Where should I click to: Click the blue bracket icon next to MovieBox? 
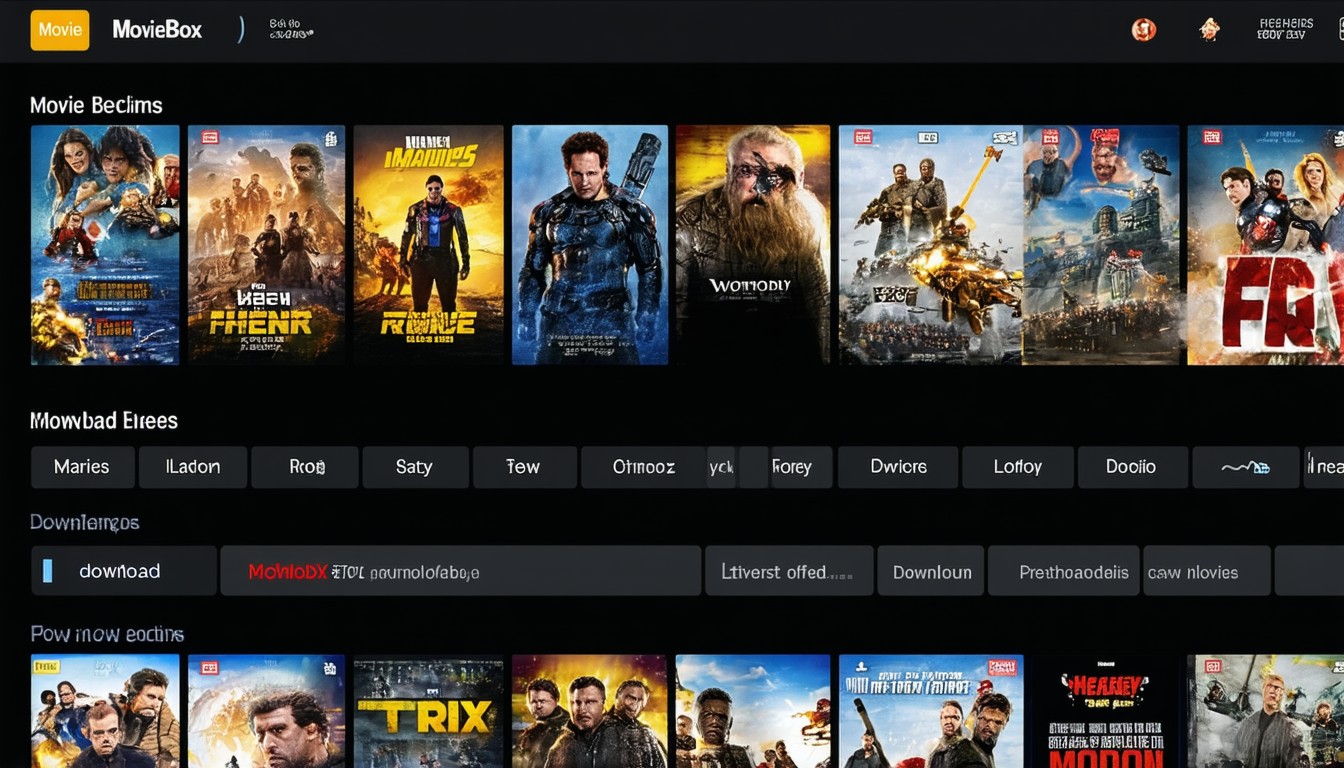240,30
